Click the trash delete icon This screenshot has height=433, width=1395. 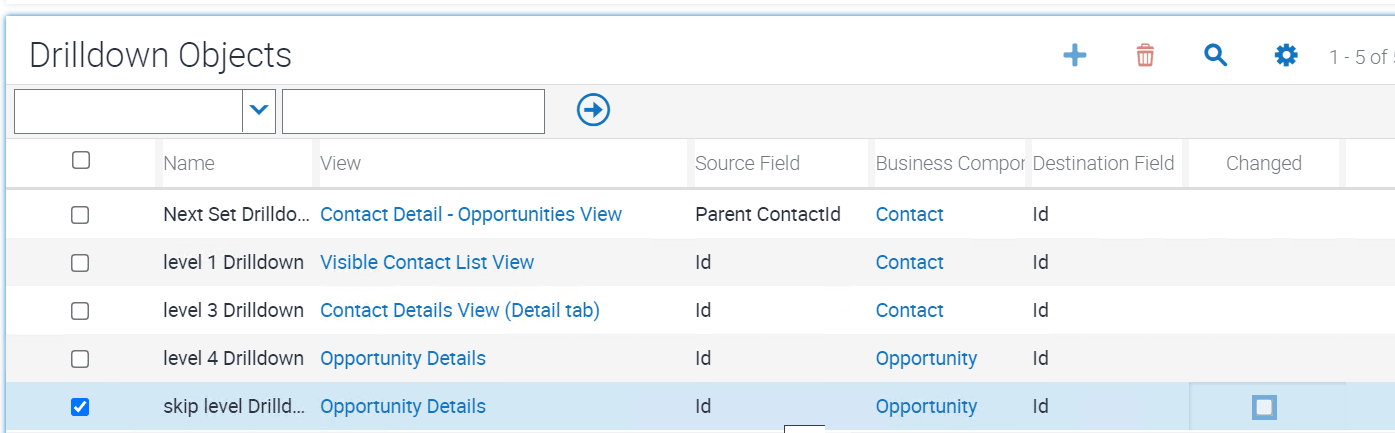point(1145,56)
